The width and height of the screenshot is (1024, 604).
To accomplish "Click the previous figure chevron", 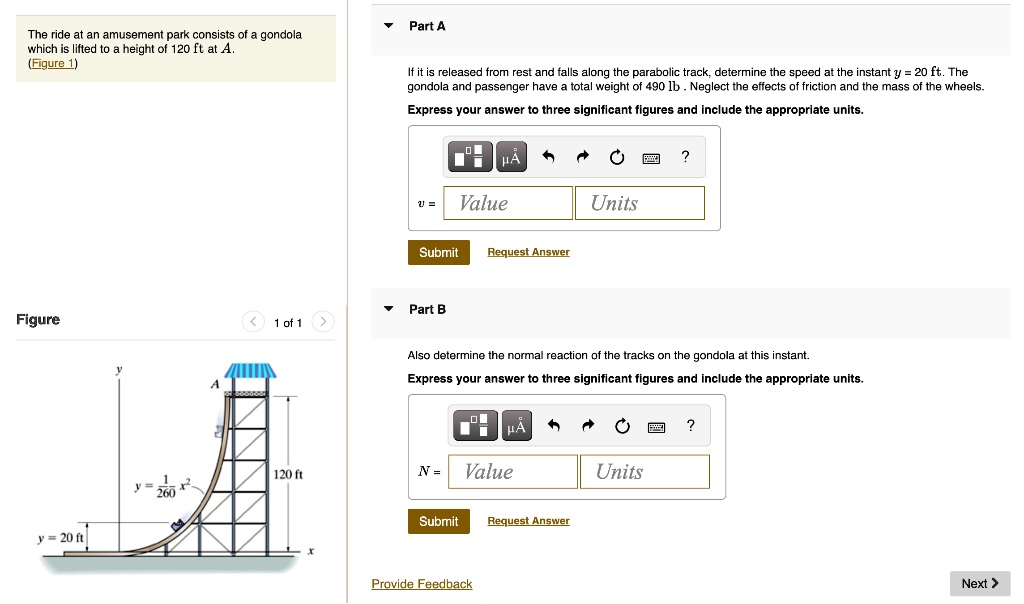I will [x=253, y=322].
